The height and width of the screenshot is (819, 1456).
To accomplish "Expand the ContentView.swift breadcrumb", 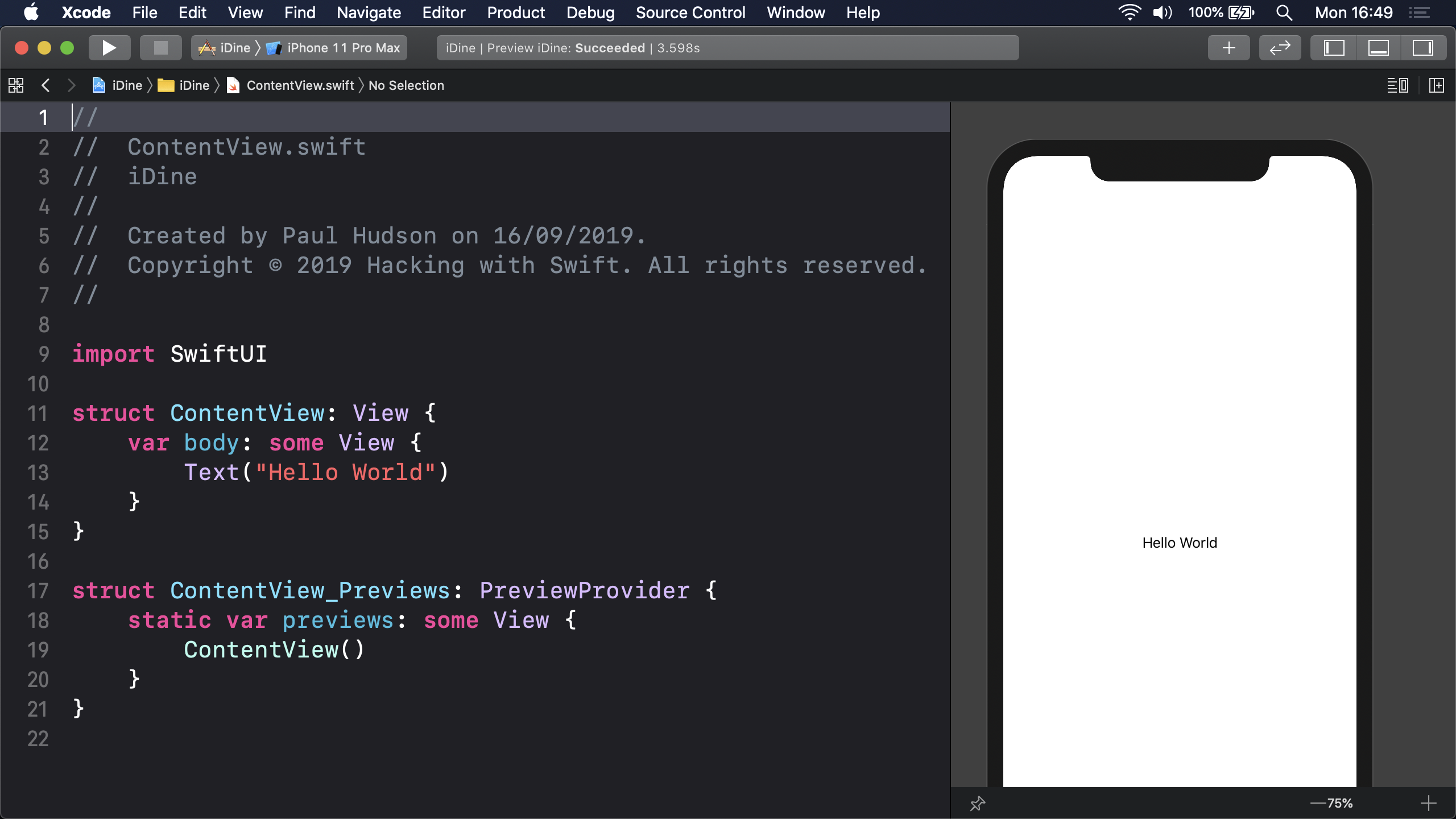I will (x=300, y=85).
